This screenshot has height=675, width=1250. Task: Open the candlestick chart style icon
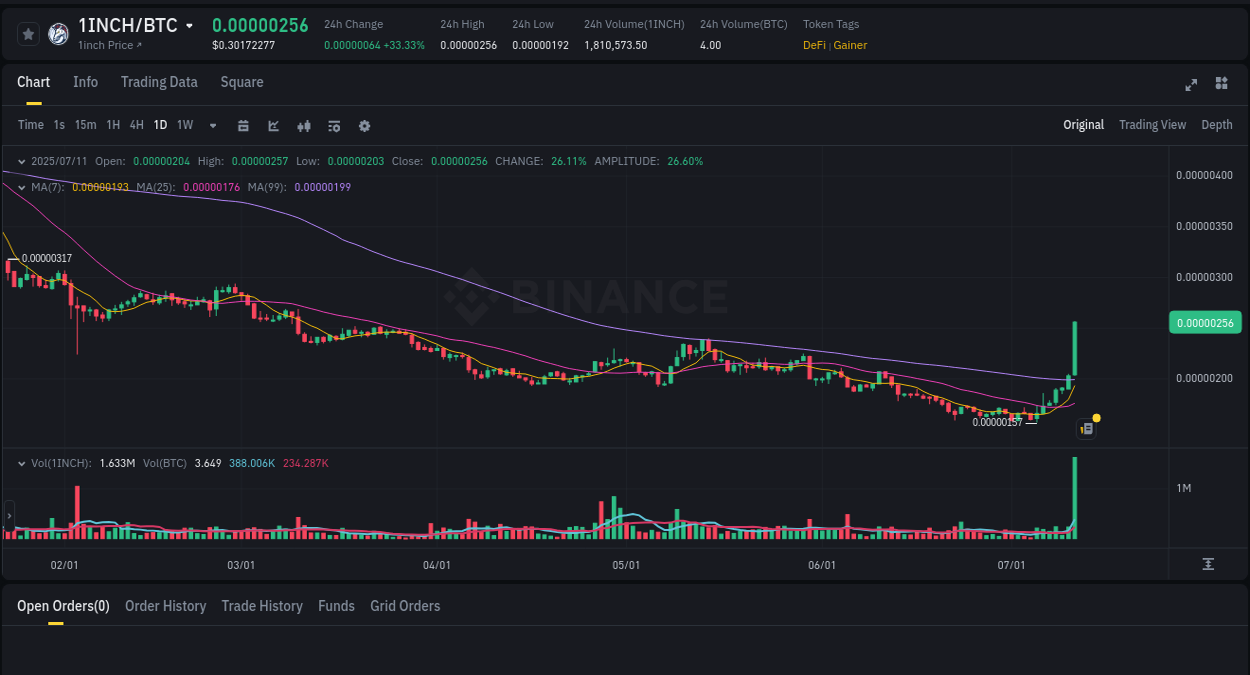(305, 126)
